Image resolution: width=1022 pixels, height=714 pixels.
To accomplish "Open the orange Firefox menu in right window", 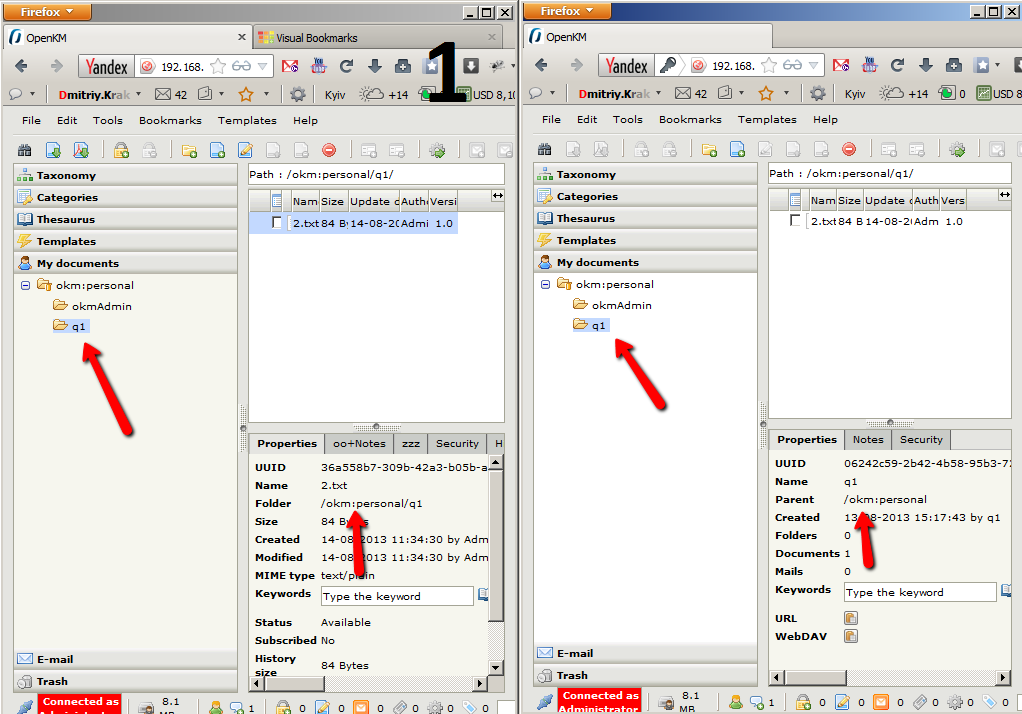I will click(568, 11).
